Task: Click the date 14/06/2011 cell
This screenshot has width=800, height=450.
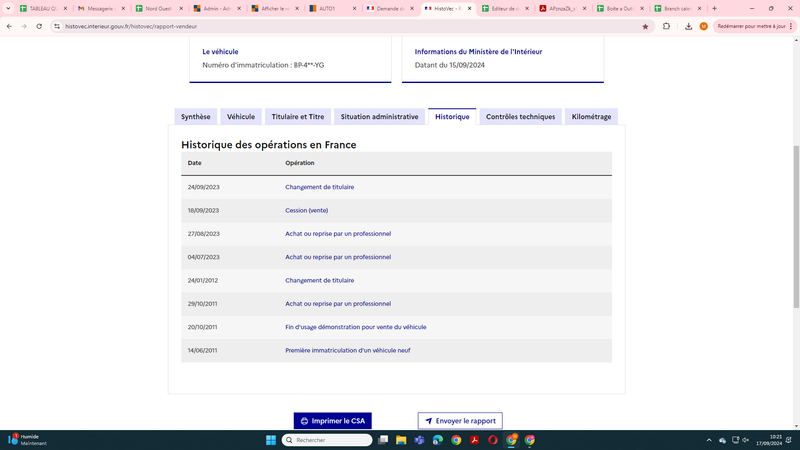Action: [202, 351]
